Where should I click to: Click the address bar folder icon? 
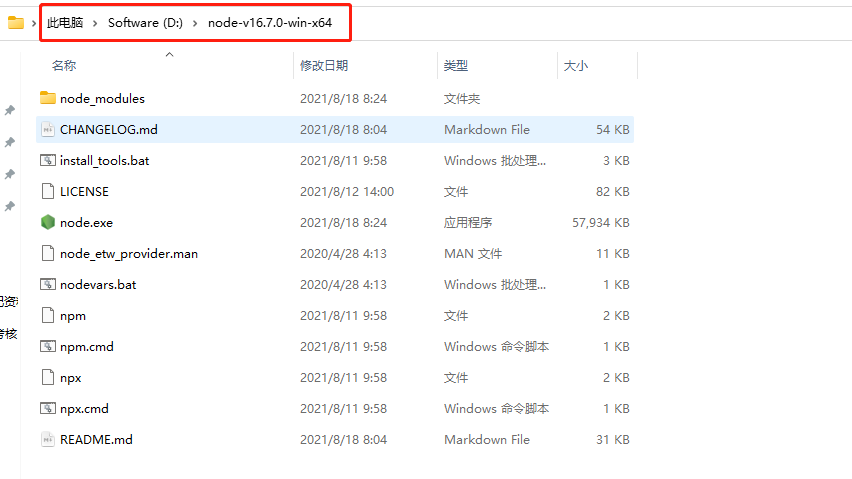tap(16, 23)
